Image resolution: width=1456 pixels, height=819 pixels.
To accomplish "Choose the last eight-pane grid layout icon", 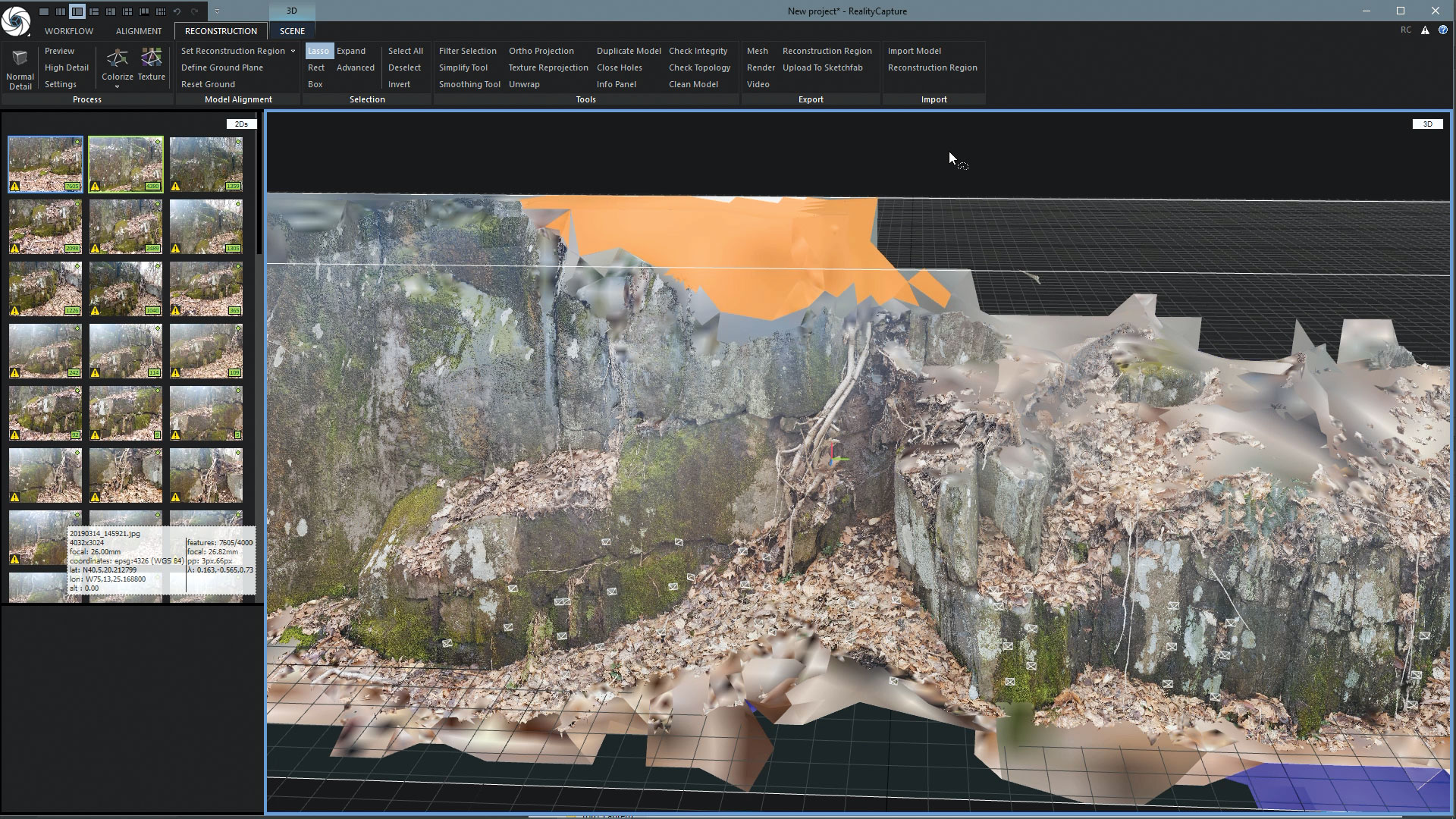I will [161, 11].
